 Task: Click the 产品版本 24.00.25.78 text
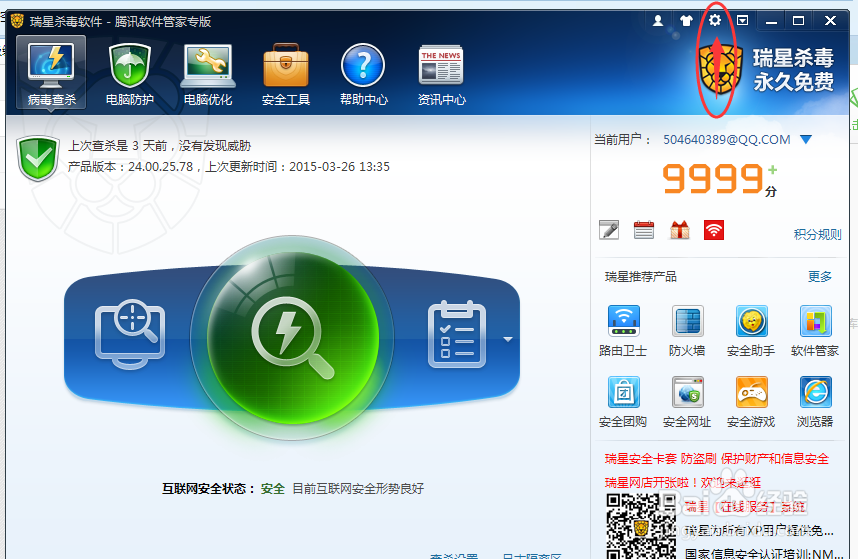tap(229, 167)
